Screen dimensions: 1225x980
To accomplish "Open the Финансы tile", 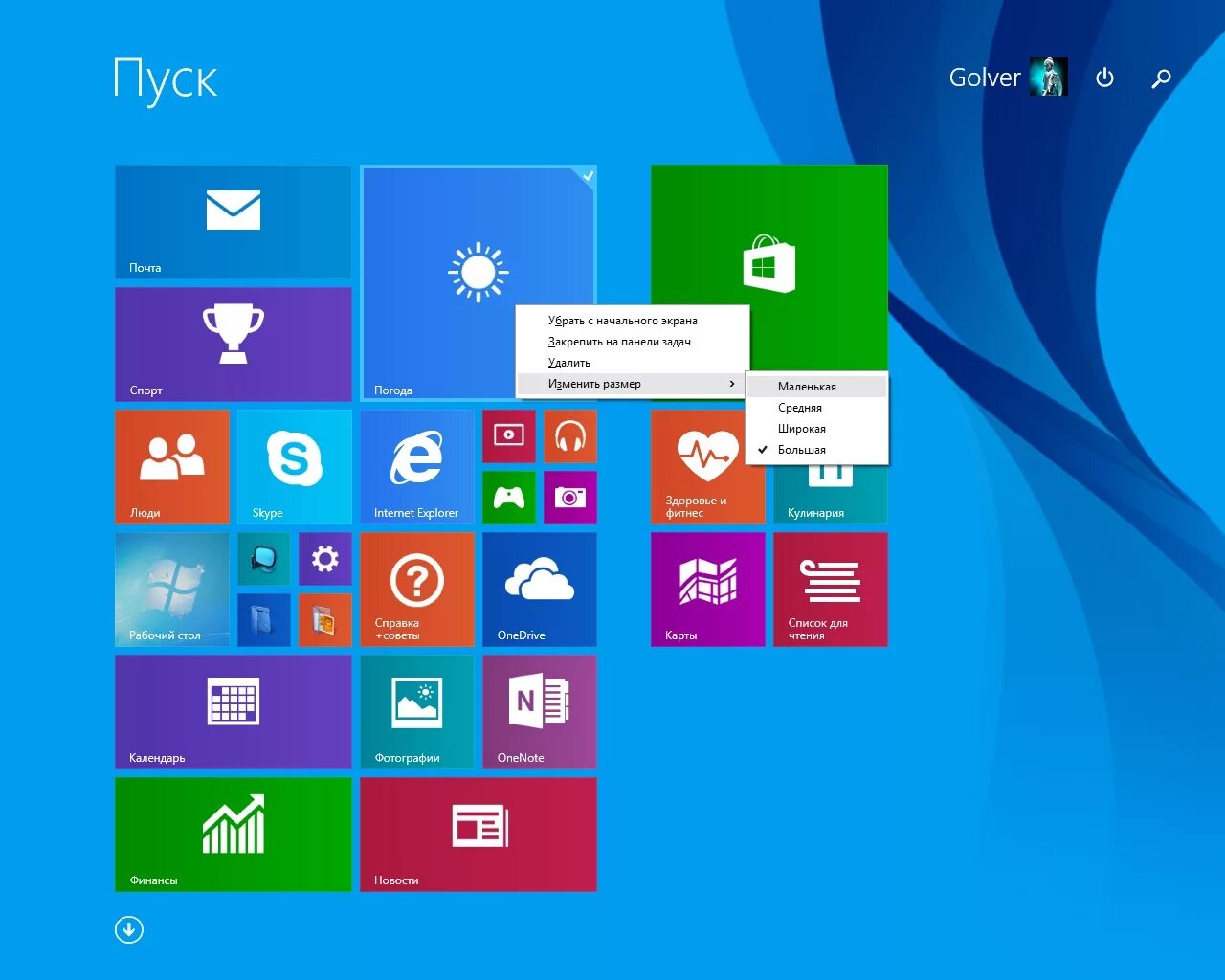I will (x=233, y=835).
